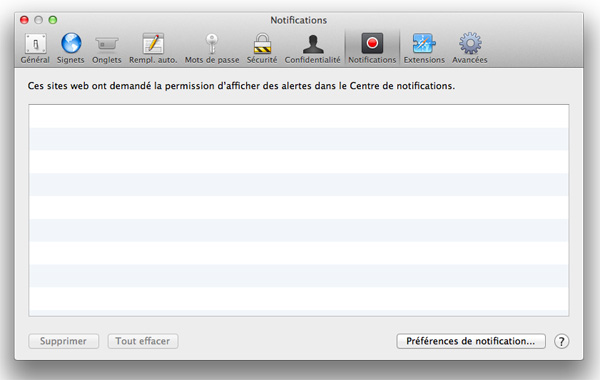This screenshot has height=380, width=600.
Task: Open the Général preferences pane
Action: [x=35, y=48]
